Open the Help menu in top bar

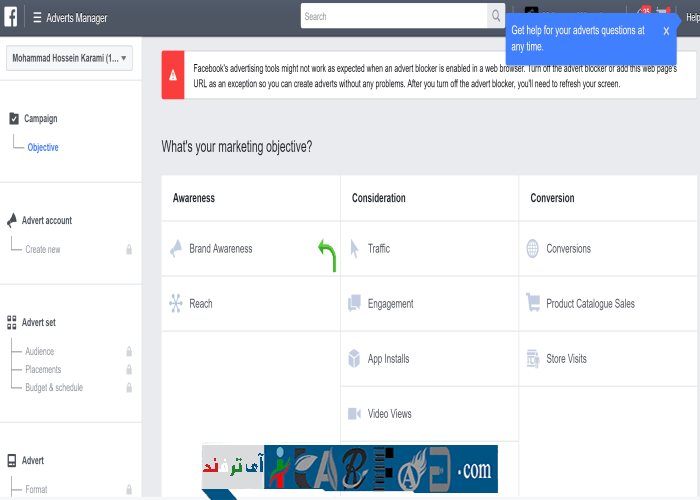pyautogui.click(x=693, y=17)
